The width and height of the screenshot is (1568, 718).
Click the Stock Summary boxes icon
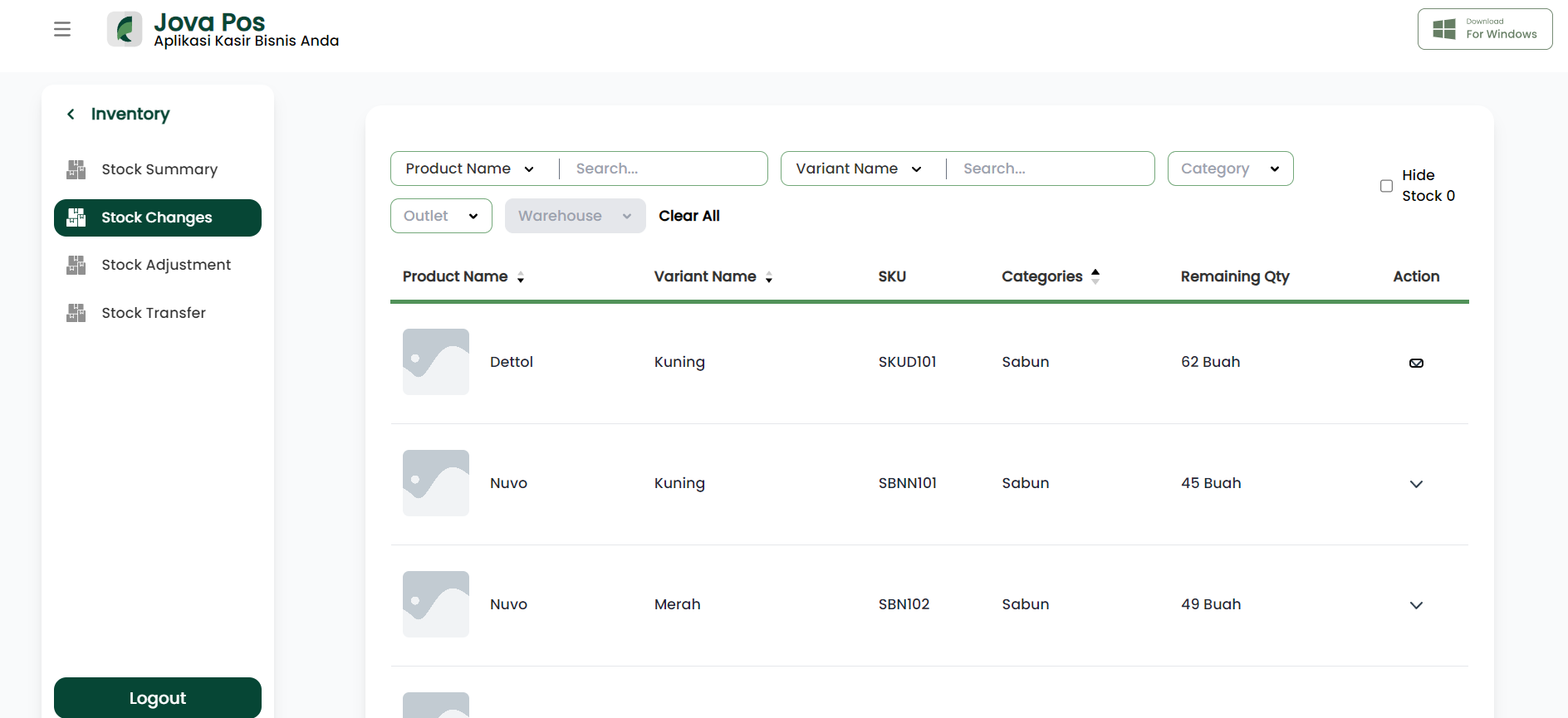click(76, 169)
